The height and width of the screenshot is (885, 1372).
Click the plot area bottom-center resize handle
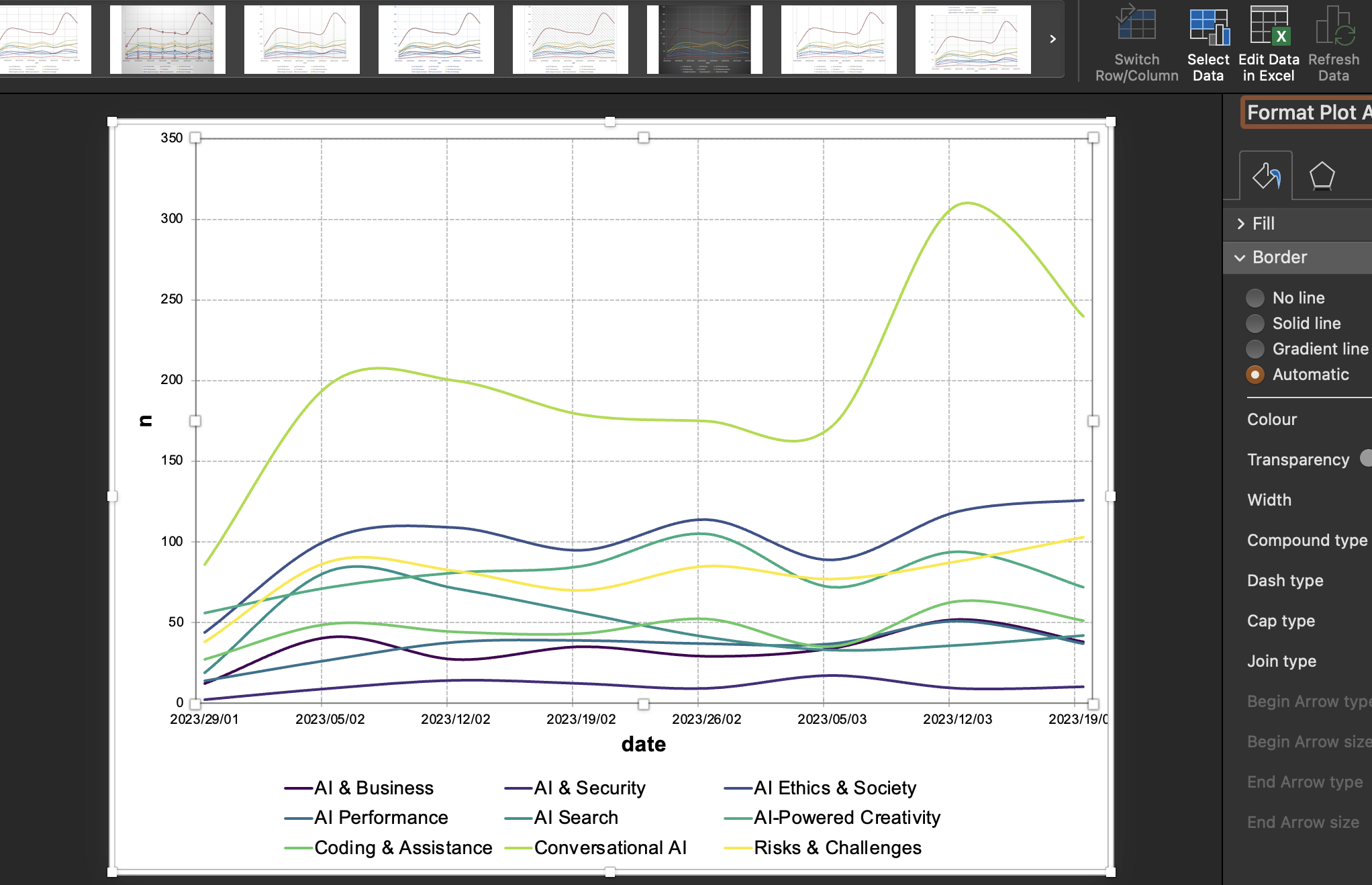644,704
